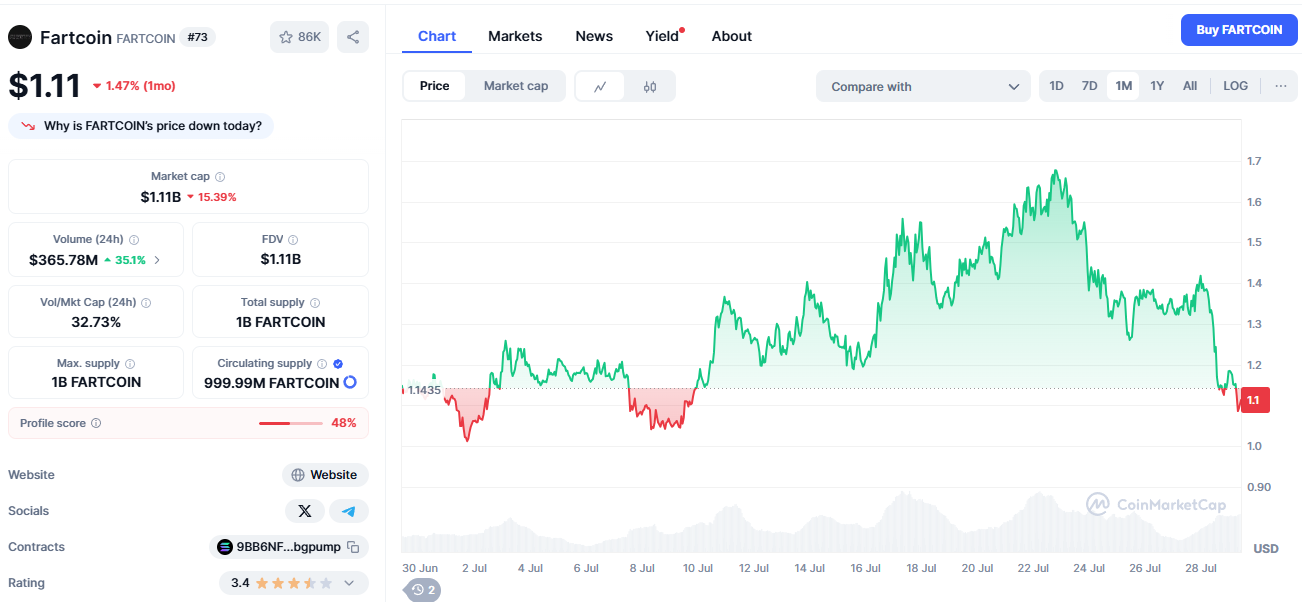The width and height of the screenshot is (1302, 602).
Task: Set chart range to 1M
Action: 1124,86
